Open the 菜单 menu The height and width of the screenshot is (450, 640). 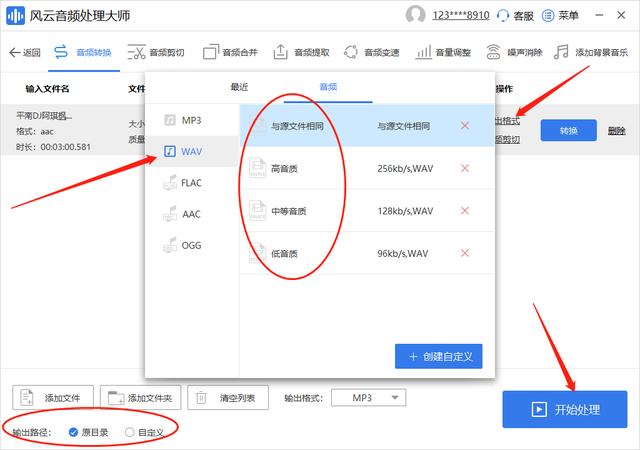click(x=560, y=16)
